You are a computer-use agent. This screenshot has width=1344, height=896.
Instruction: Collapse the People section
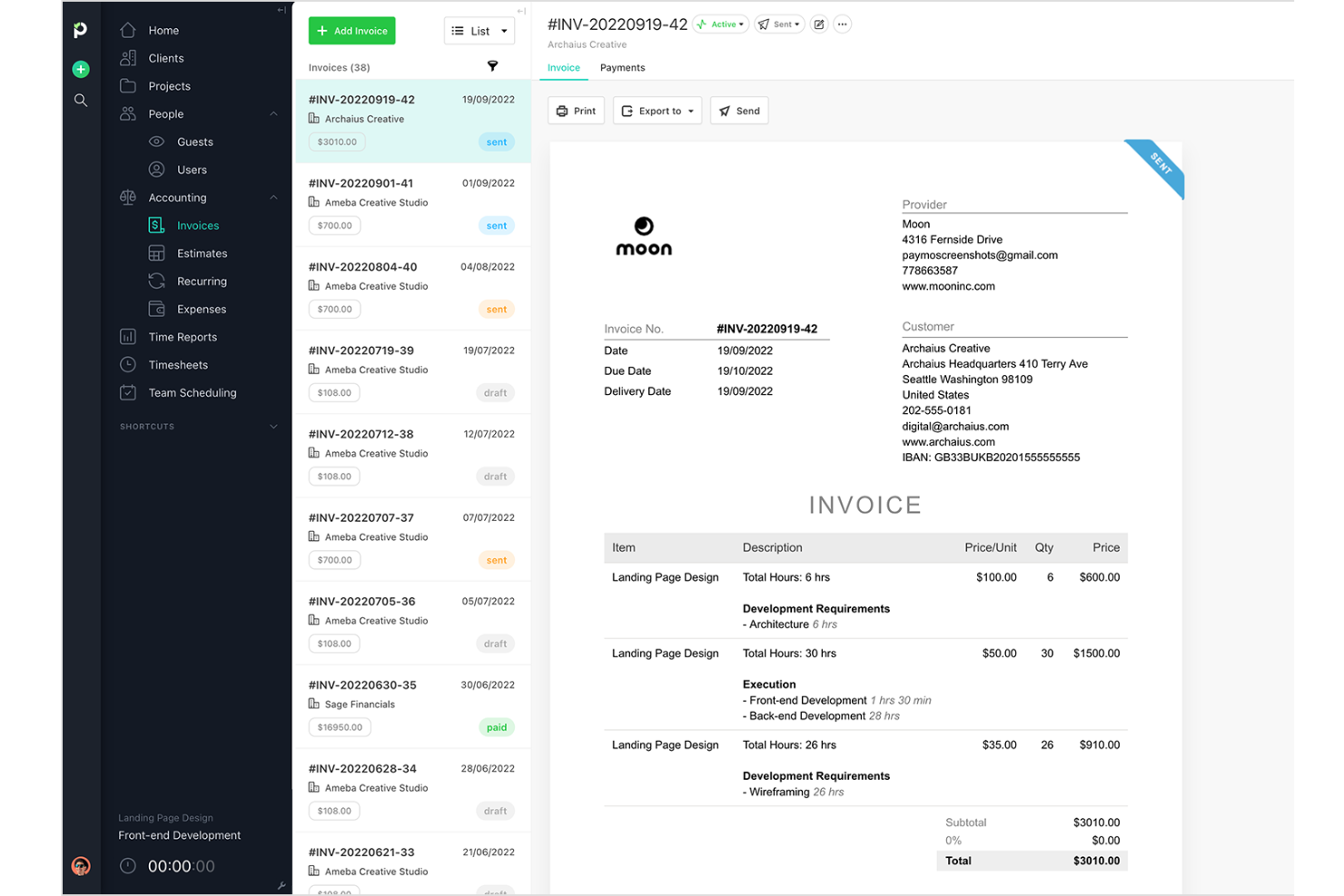click(x=273, y=113)
